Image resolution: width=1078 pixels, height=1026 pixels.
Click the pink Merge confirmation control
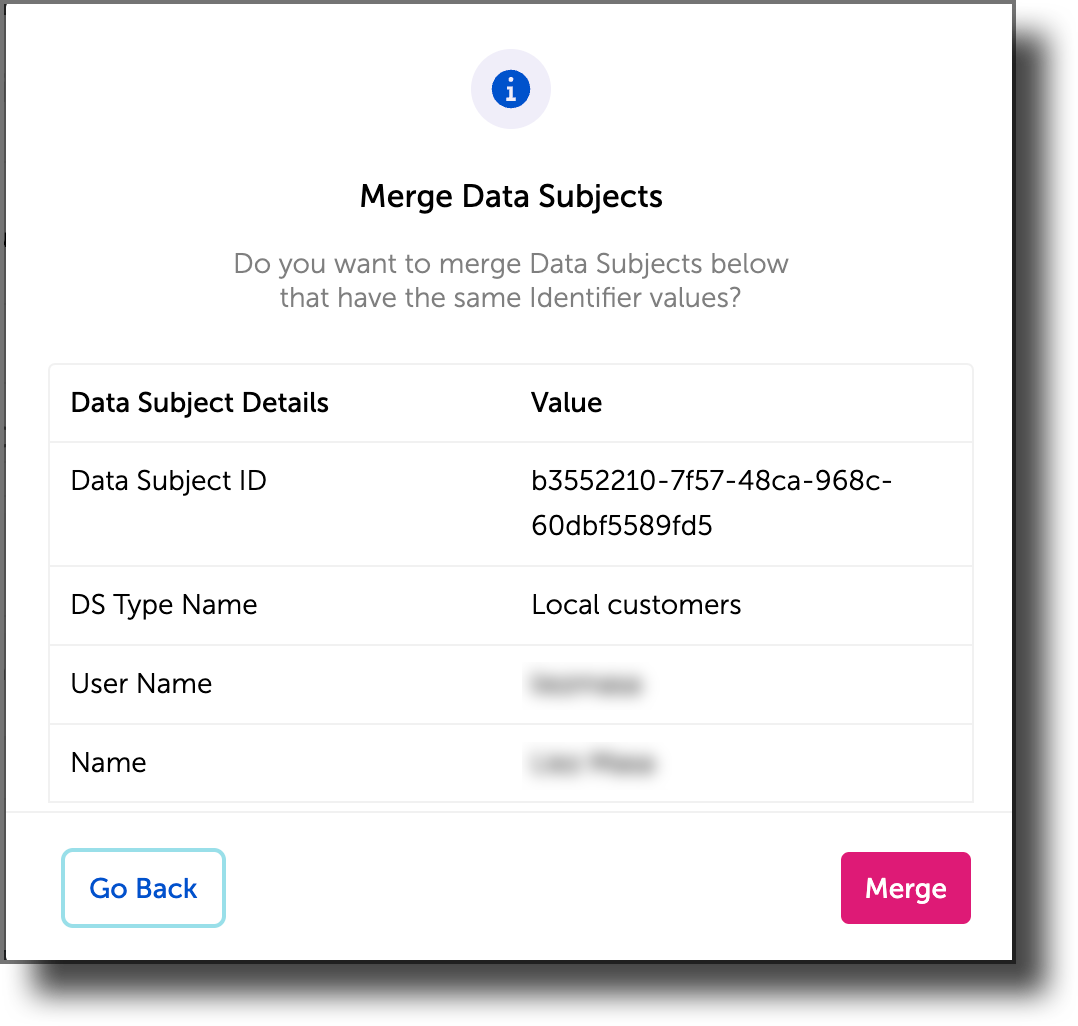click(905, 887)
